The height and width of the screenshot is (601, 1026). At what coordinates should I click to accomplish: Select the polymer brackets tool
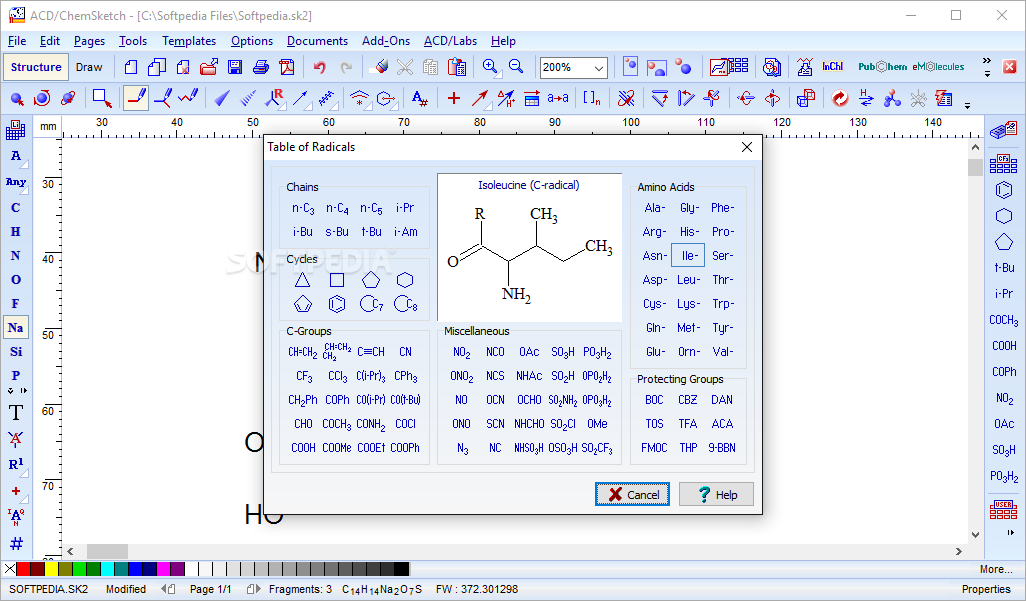(x=592, y=98)
